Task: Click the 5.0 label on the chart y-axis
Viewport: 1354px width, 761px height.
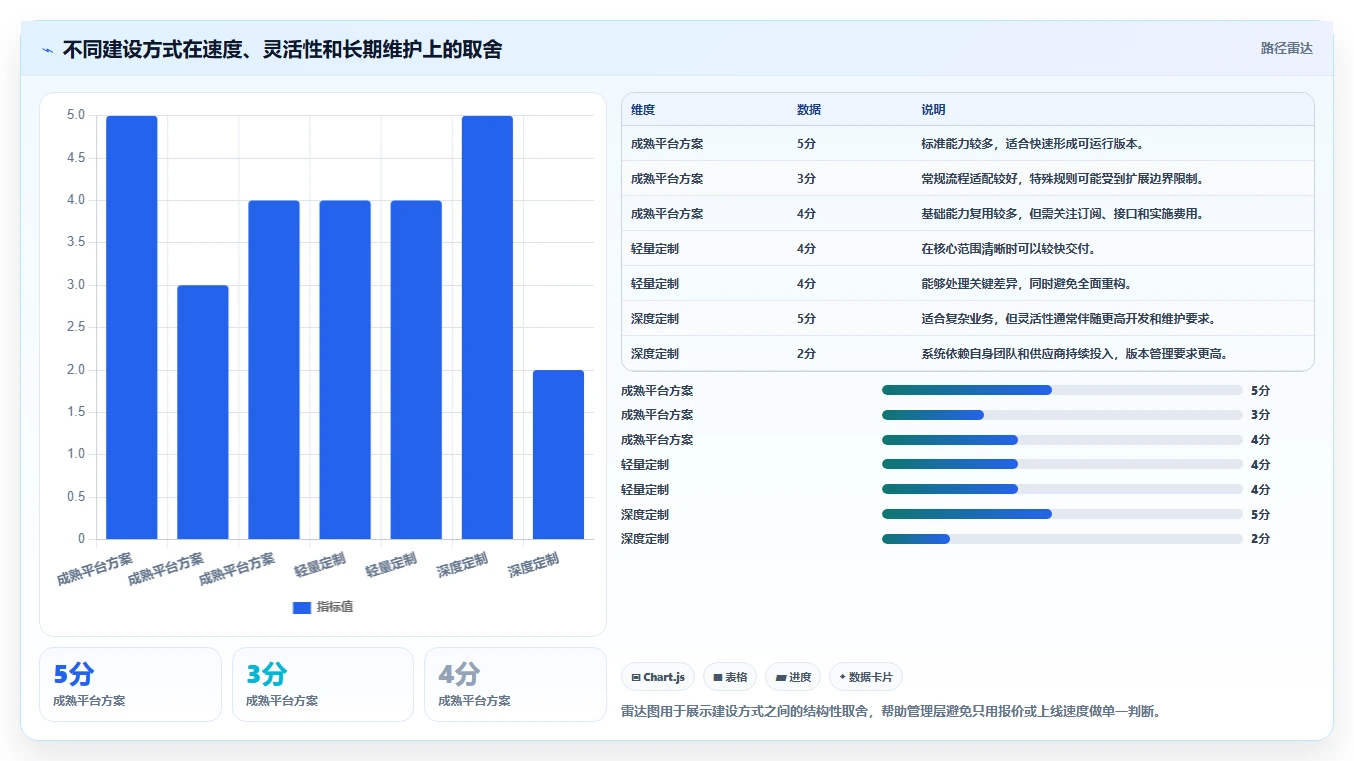Action: pyautogui.click(x=76, y=115)
